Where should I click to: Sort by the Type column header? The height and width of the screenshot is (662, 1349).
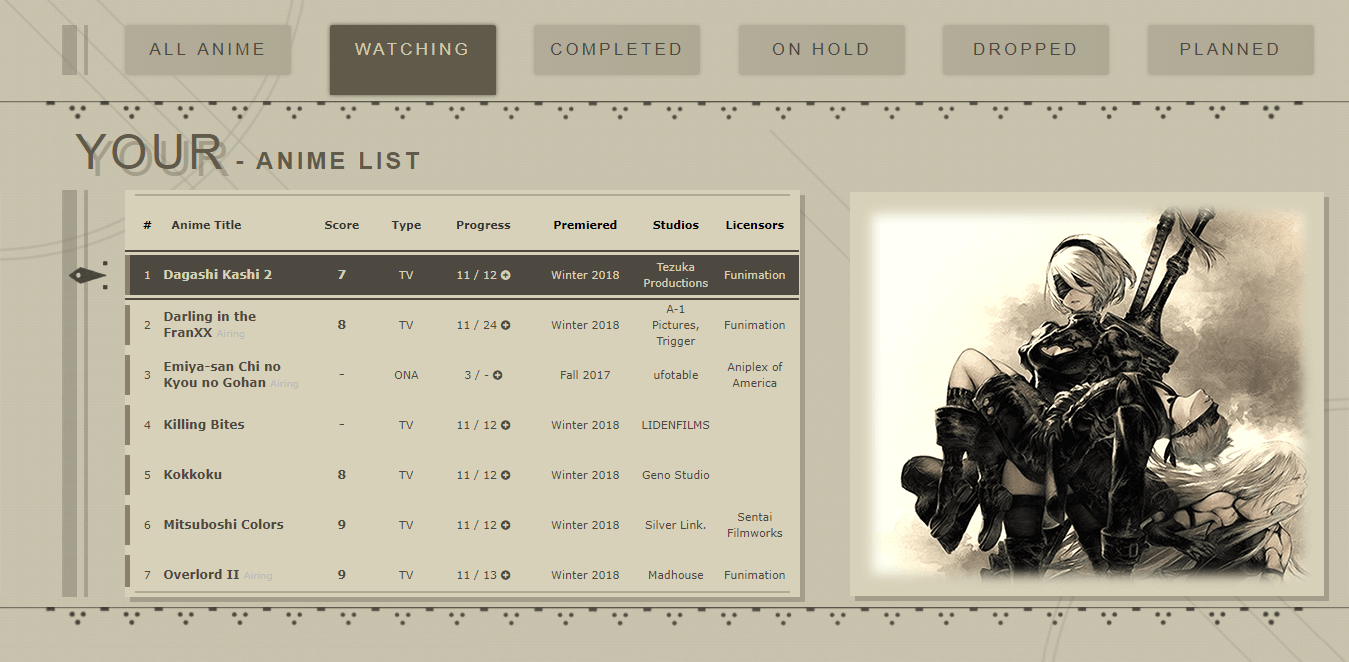(406, 225)
